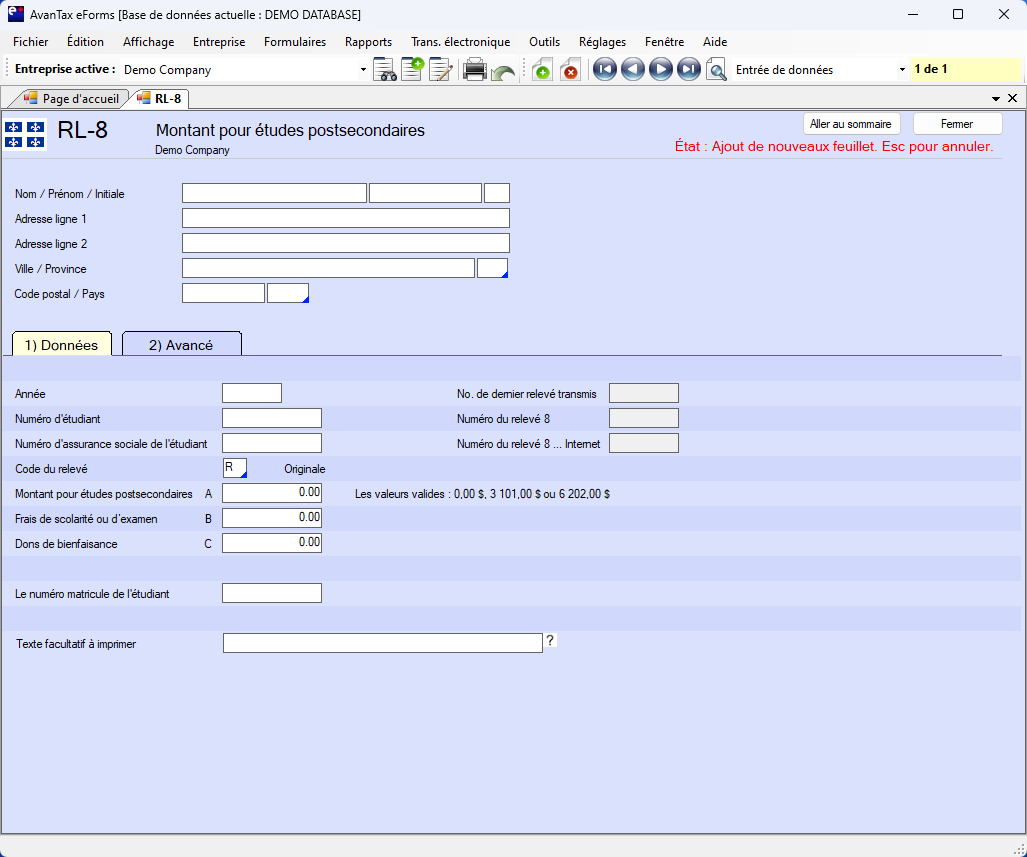Open the Entreprise active dropdown

(x=363, y=70)
